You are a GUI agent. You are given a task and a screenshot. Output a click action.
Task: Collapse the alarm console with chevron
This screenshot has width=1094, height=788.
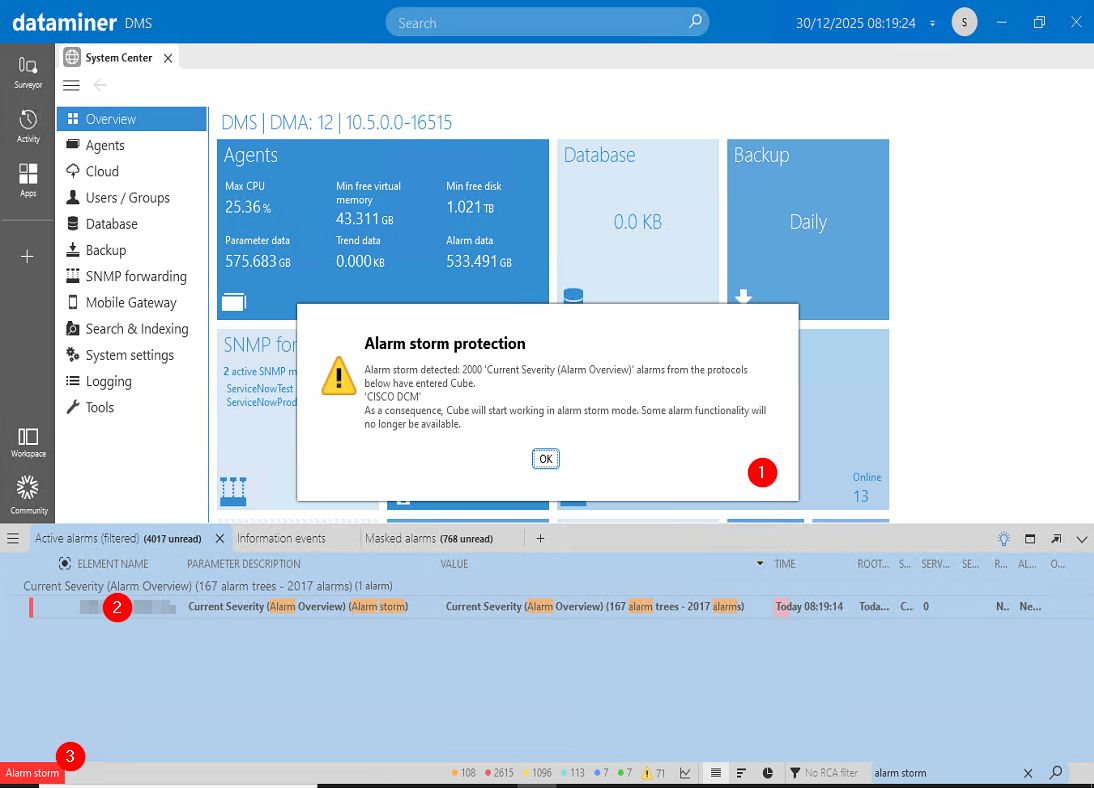(1081, 539)
